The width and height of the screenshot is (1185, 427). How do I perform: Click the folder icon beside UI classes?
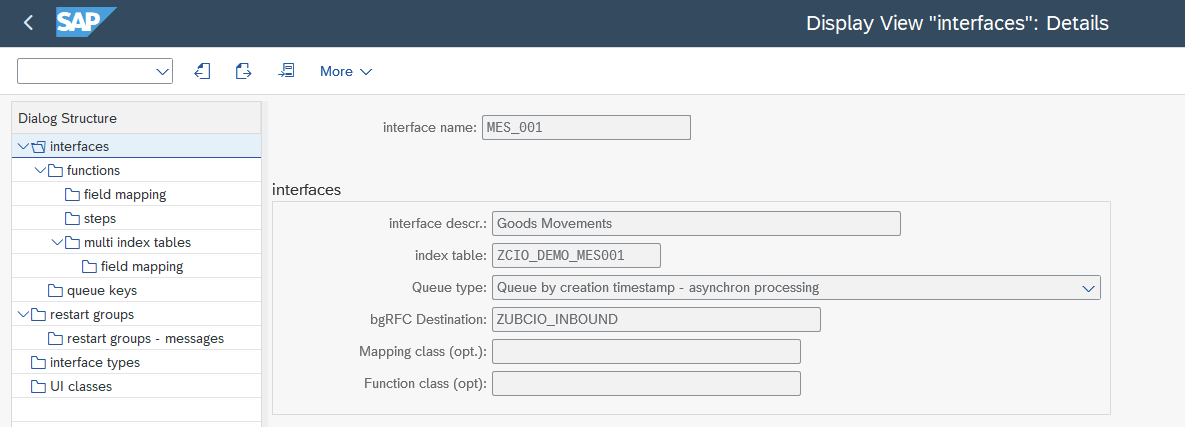click(x=39, y=387)
